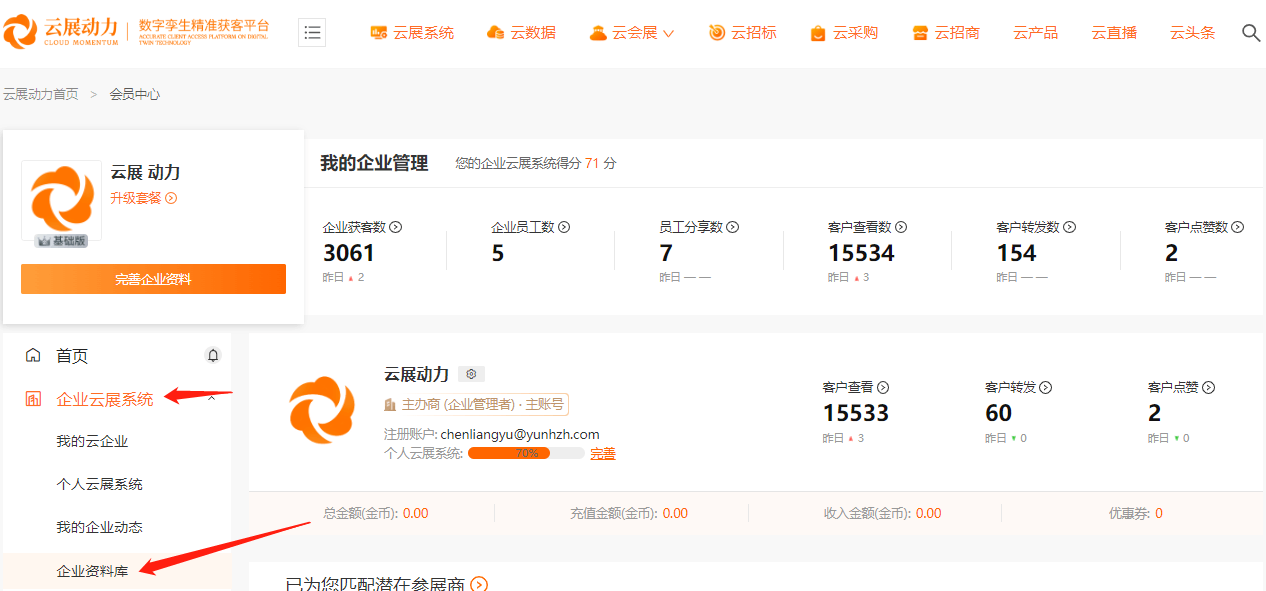Viewport: 1266px width, 591px height.
Task: Go to 云招标 navigation item
Action: pos(742,33)
